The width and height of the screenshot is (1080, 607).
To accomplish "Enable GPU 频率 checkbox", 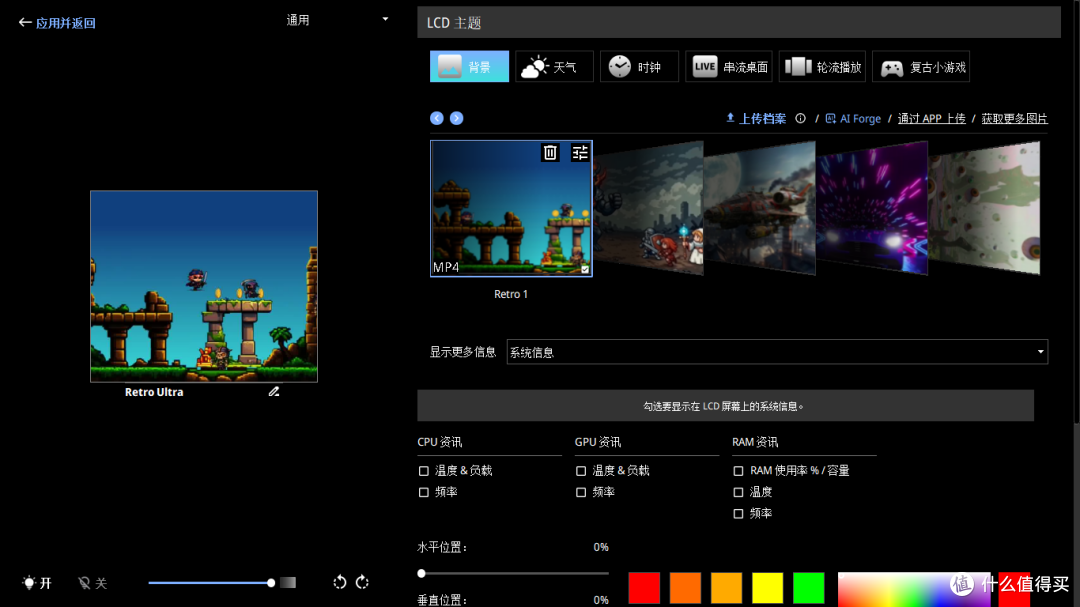I will (x=581, y=492).
